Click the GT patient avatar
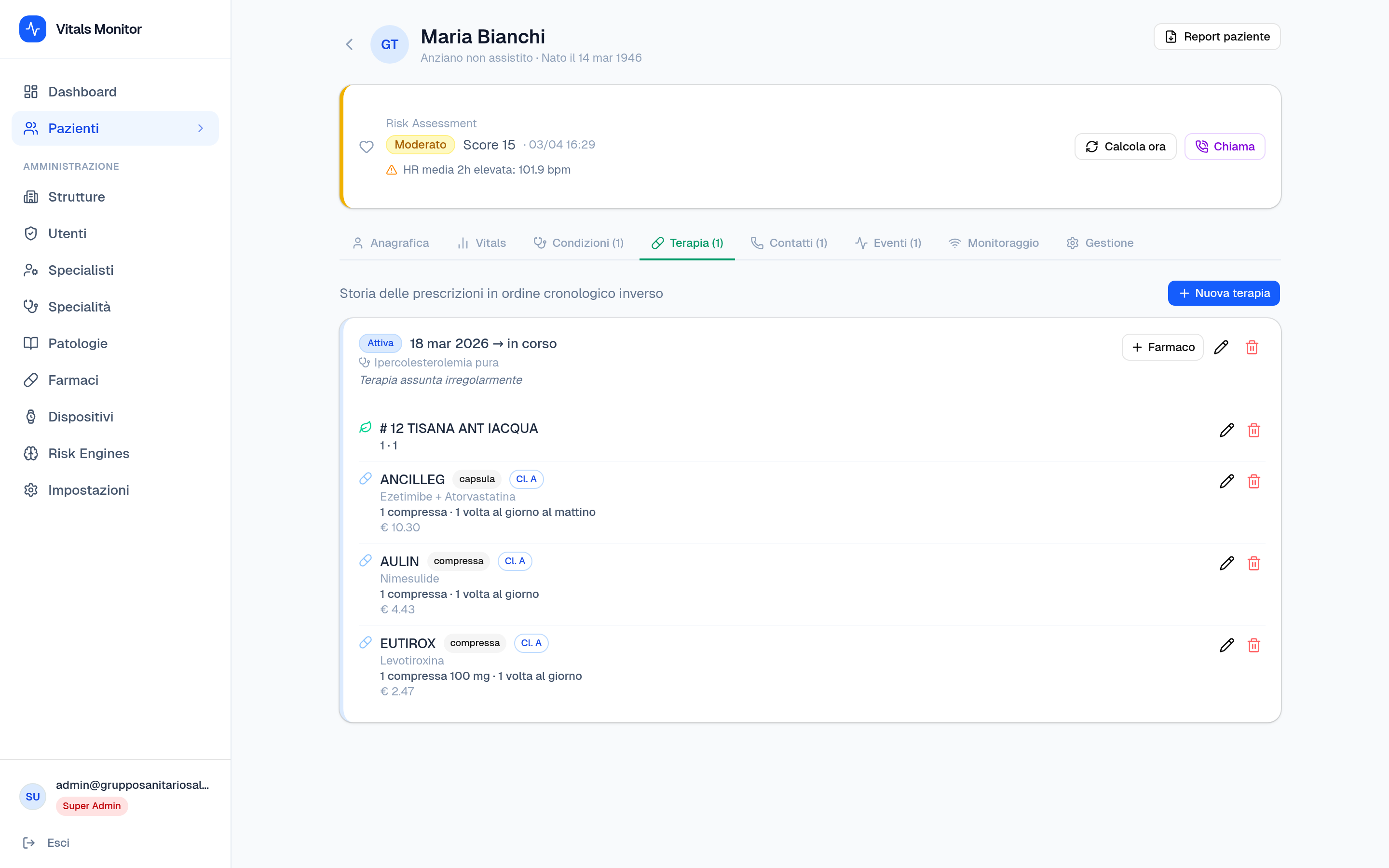Screen dimensions: 1389x868 [389, 44]
